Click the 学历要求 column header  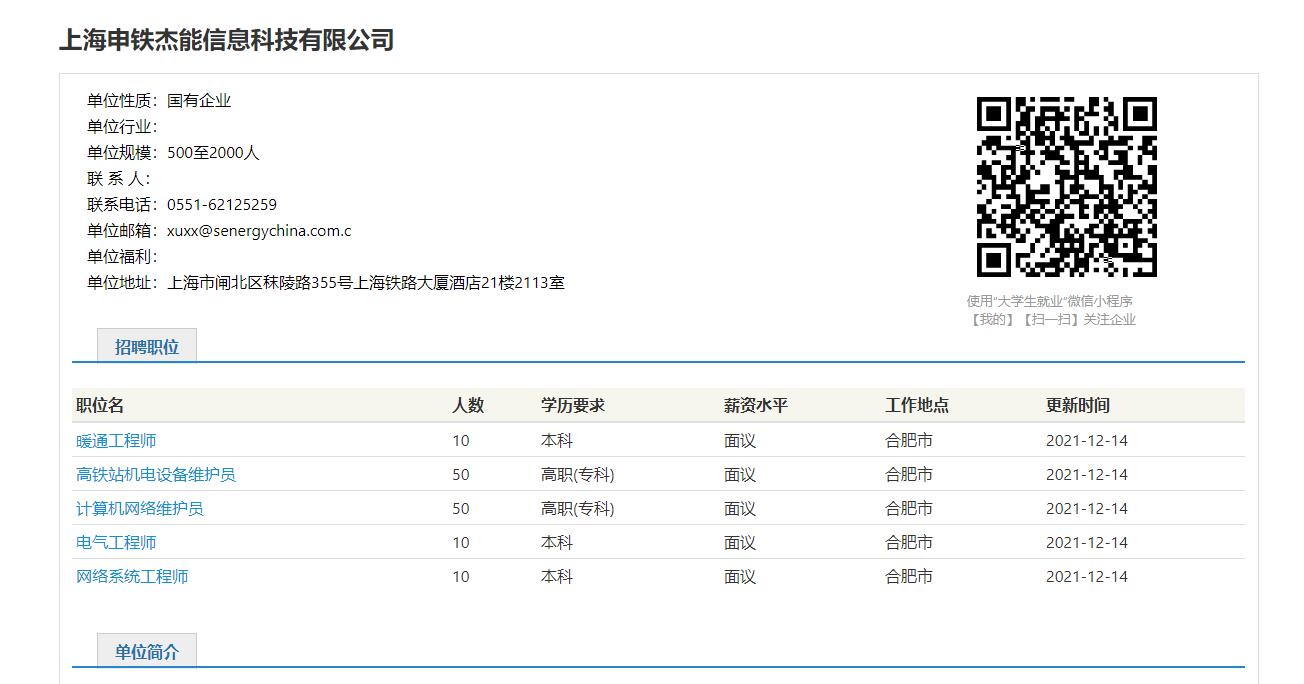click(573, 405)
